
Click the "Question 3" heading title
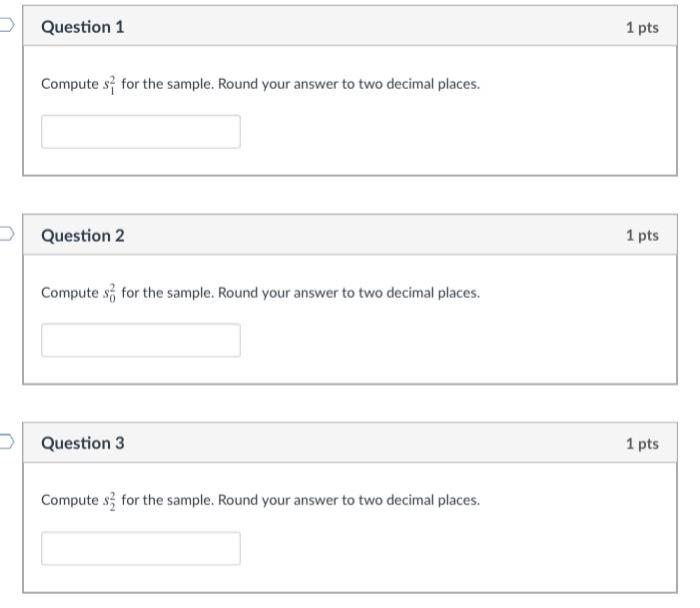83,443
